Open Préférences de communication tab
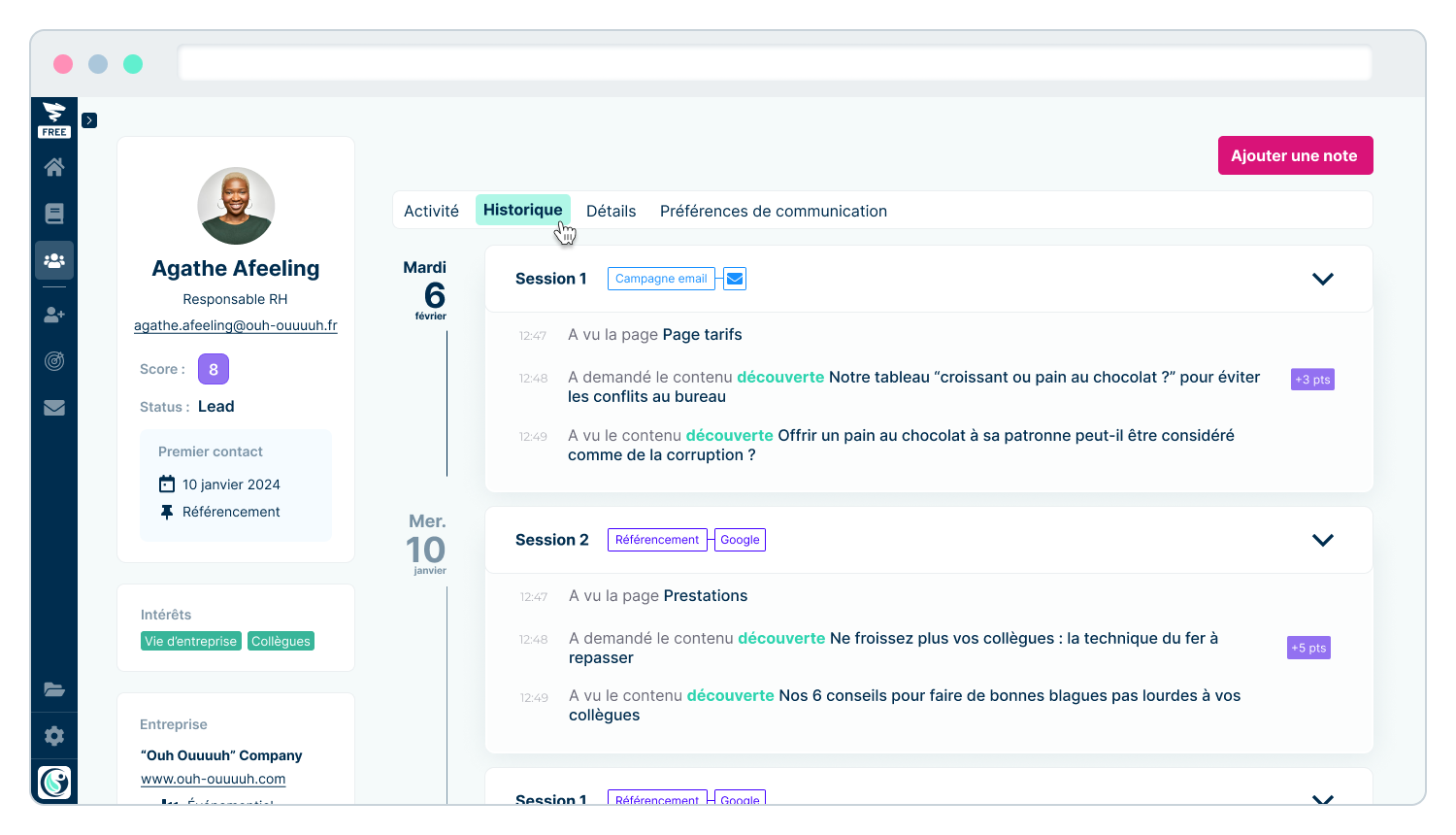Screen dimensions: 1456x835 click(x=774, y=211)
